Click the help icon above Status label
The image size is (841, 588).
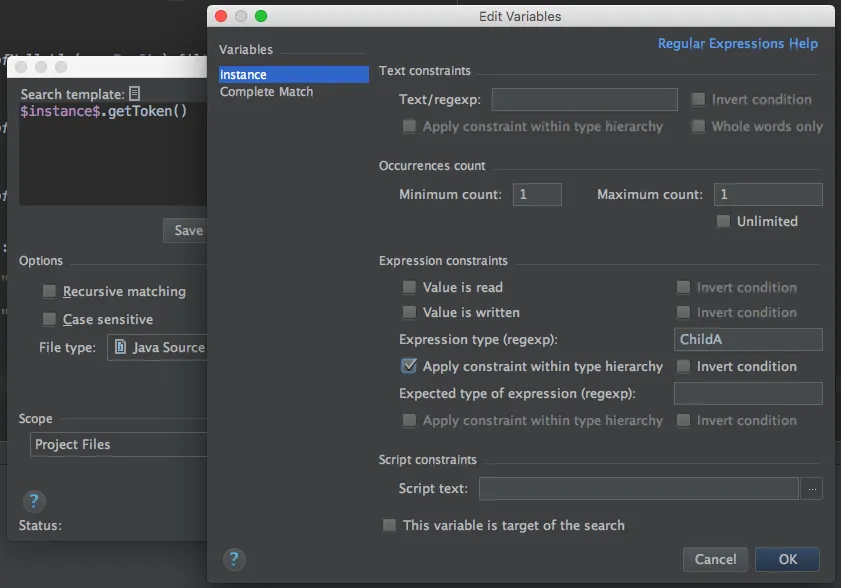pyautogui.click(x=33, y=501)
